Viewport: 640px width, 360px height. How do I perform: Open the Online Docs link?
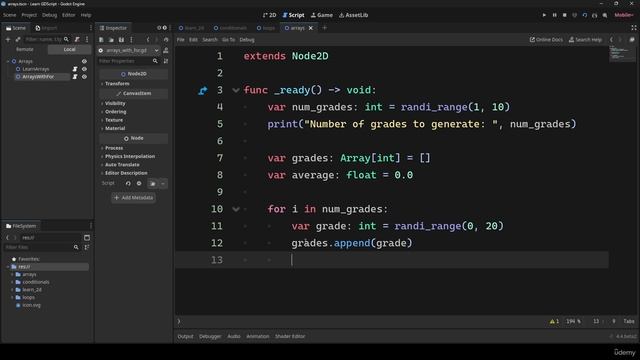546,40
